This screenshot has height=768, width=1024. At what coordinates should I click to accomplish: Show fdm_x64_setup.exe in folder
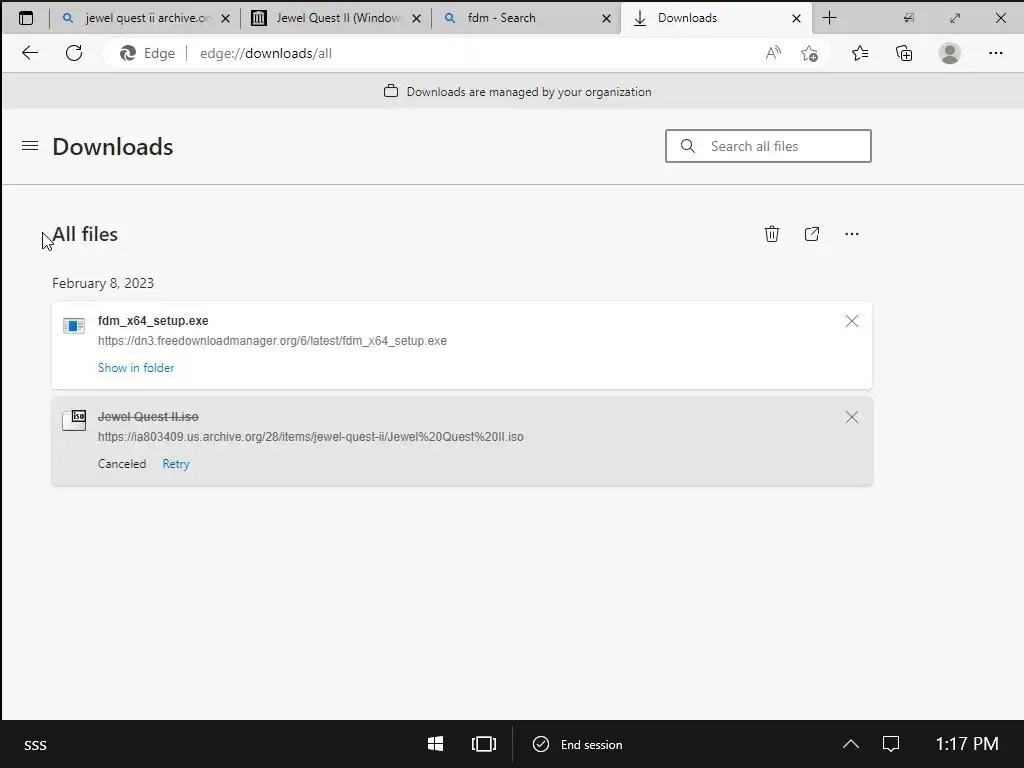(136, 368)
